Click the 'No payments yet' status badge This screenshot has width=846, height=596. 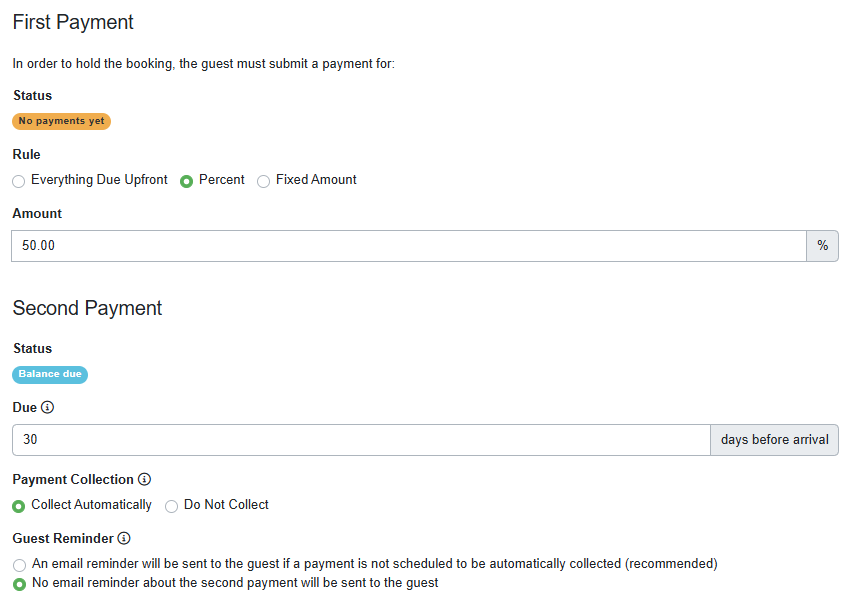point(61,120)
